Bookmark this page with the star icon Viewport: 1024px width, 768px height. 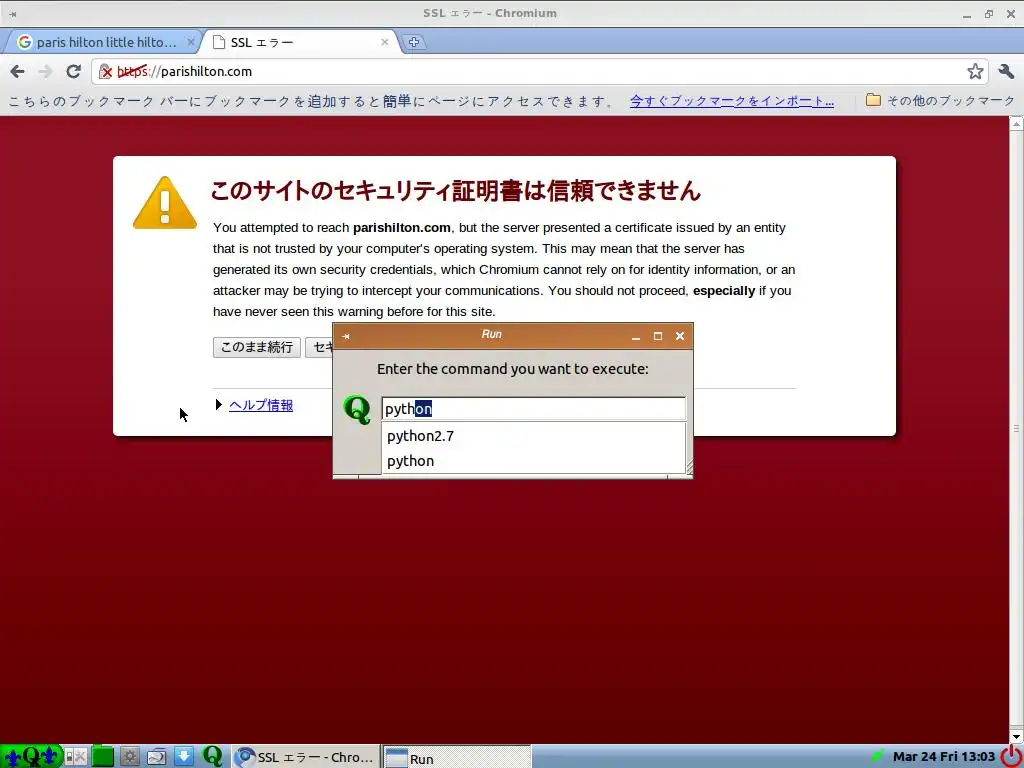click(975, 71)
